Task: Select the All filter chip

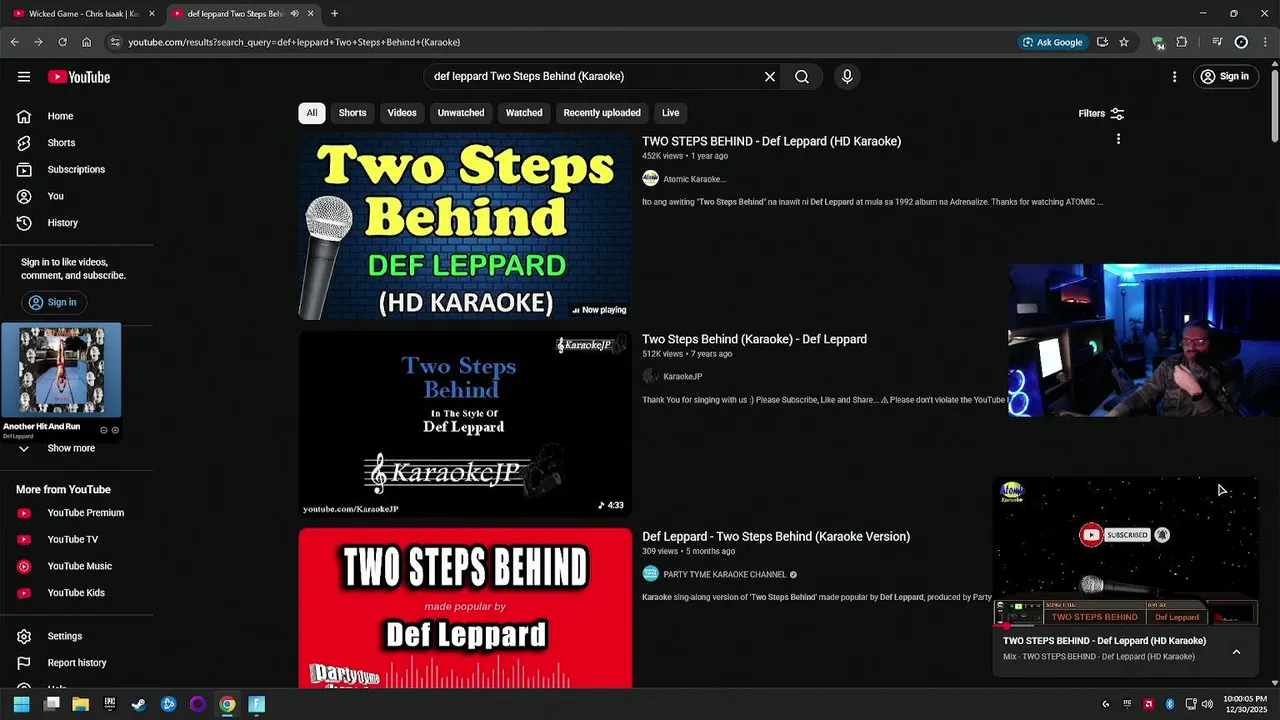Action: click(x=312, y=113)
